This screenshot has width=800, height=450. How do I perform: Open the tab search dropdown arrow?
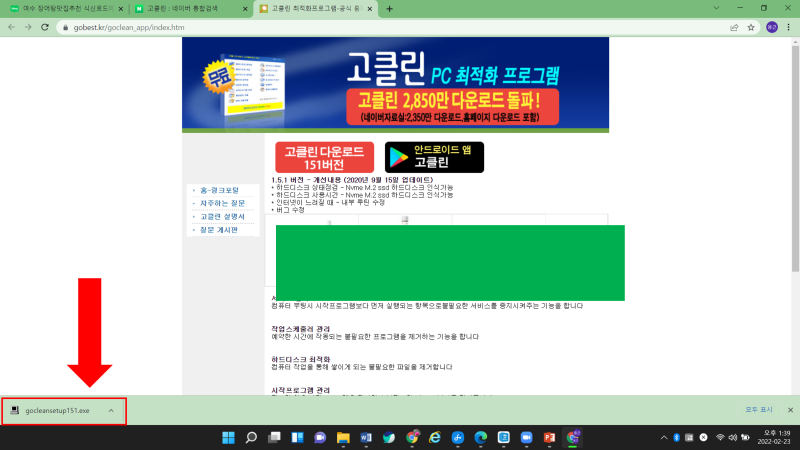coord(716,8)
